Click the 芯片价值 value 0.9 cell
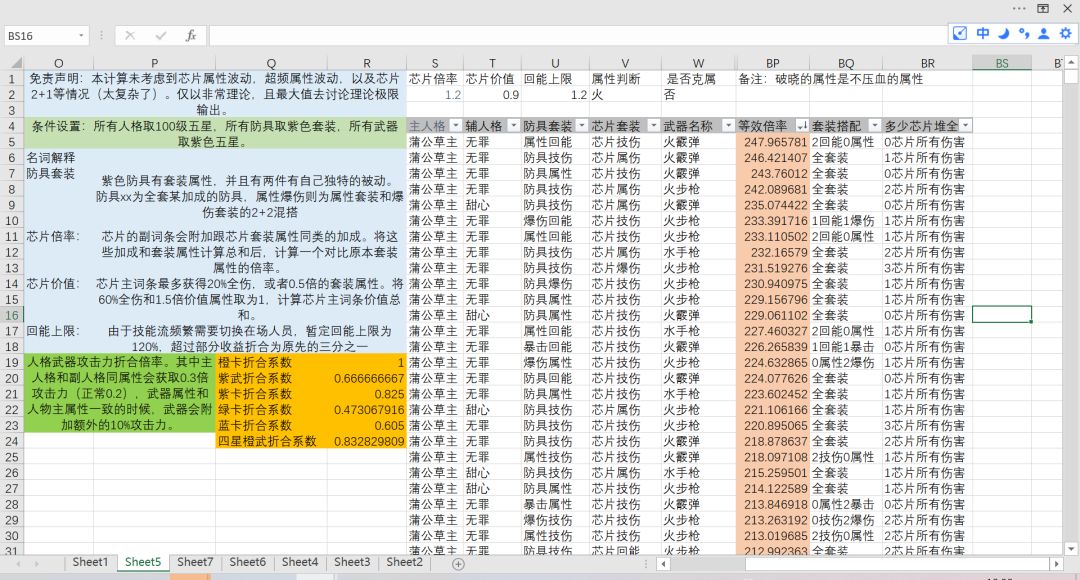1080x580 pixels. coord(492,94)
